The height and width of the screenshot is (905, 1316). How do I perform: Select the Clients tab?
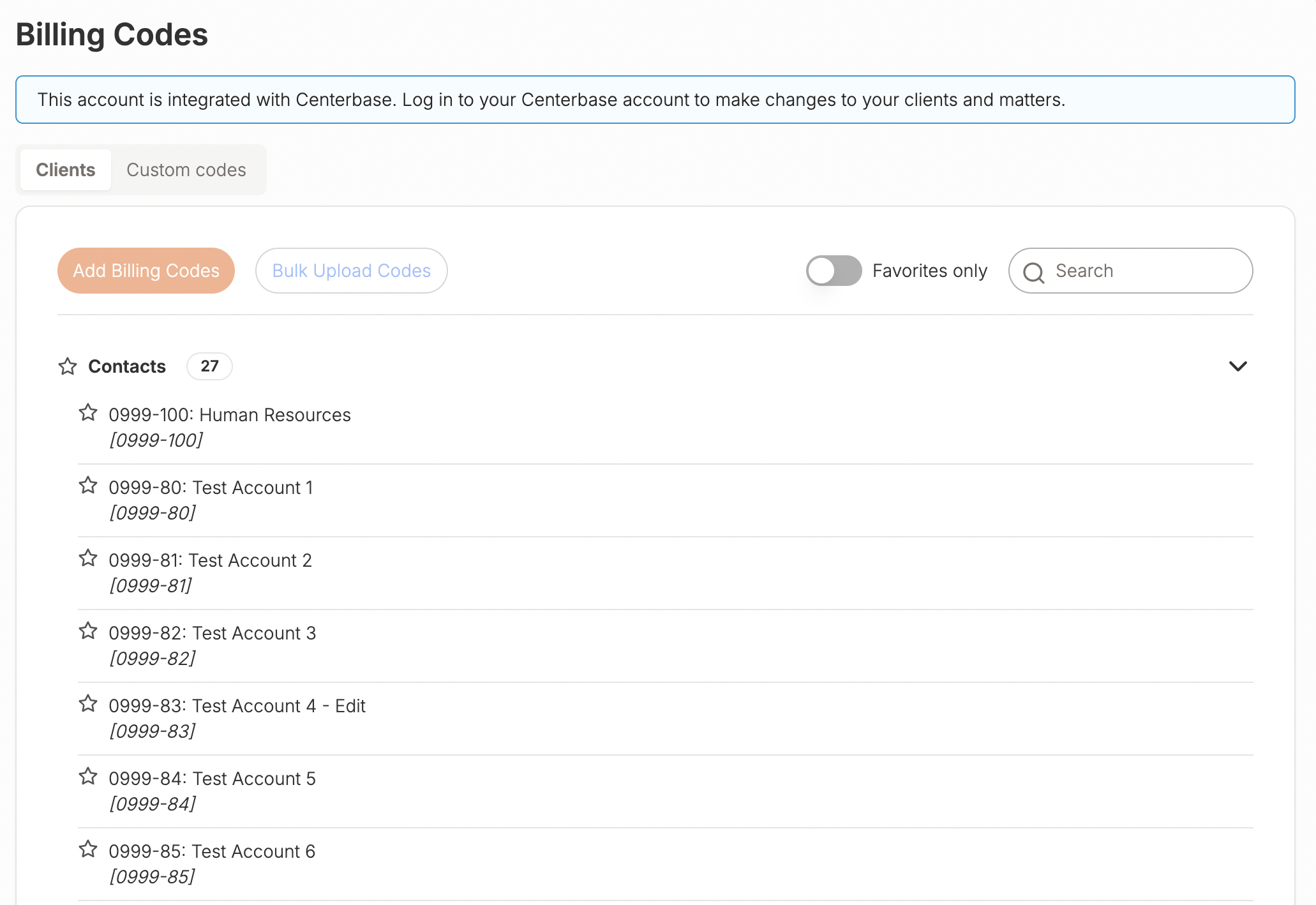(x=66, y=170)
